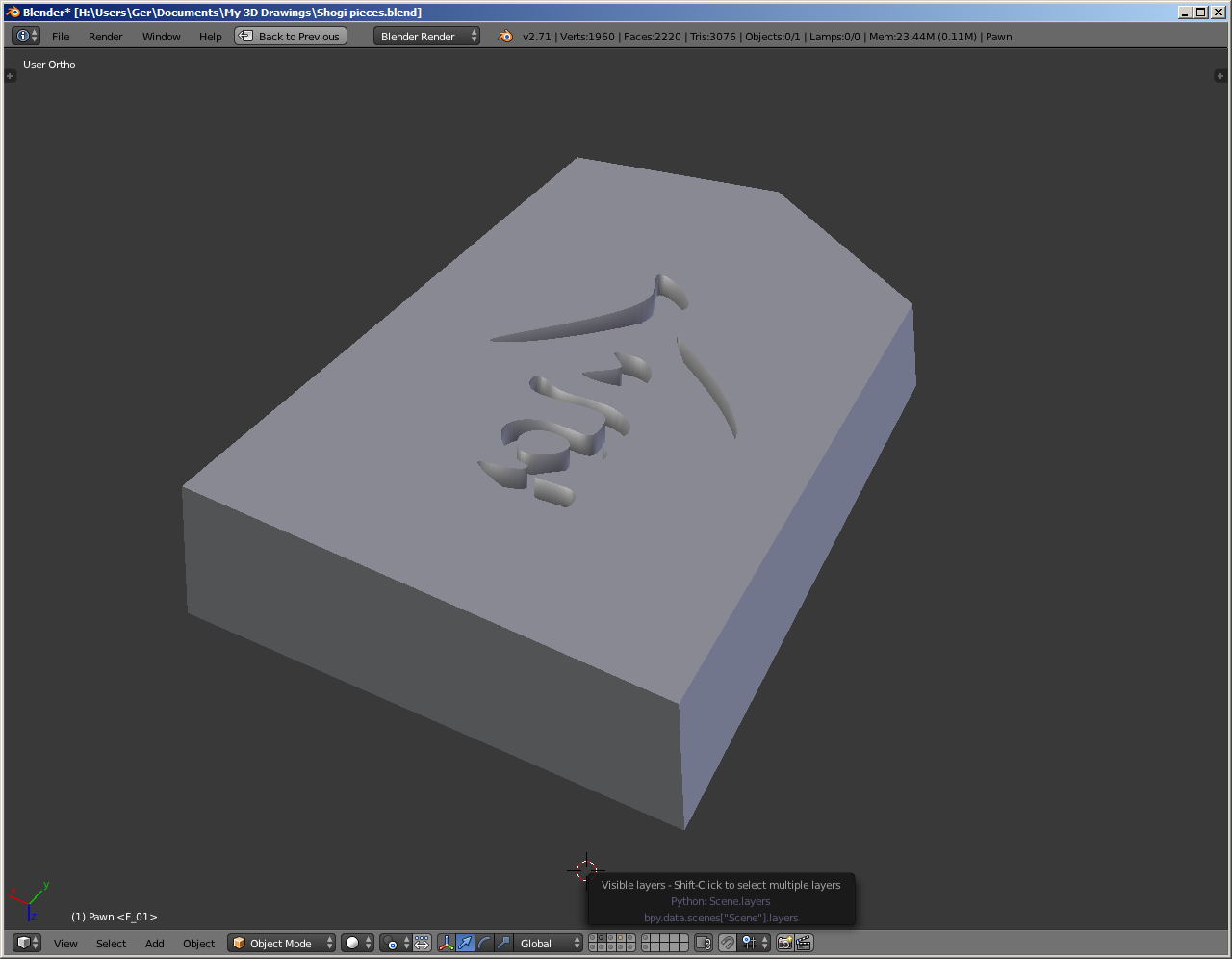Click the Objects:0/1 statistic
The height and width of the screenshot is (959, 1232).
point(772,37)
